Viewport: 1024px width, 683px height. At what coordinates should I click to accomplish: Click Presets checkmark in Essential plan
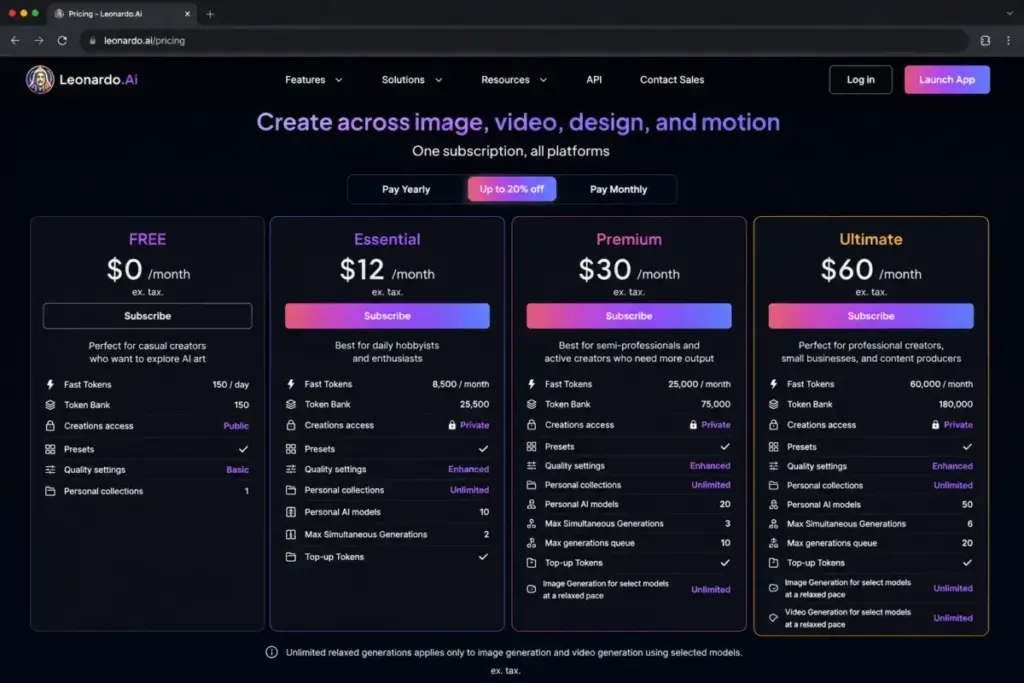(x=483, y=449)
